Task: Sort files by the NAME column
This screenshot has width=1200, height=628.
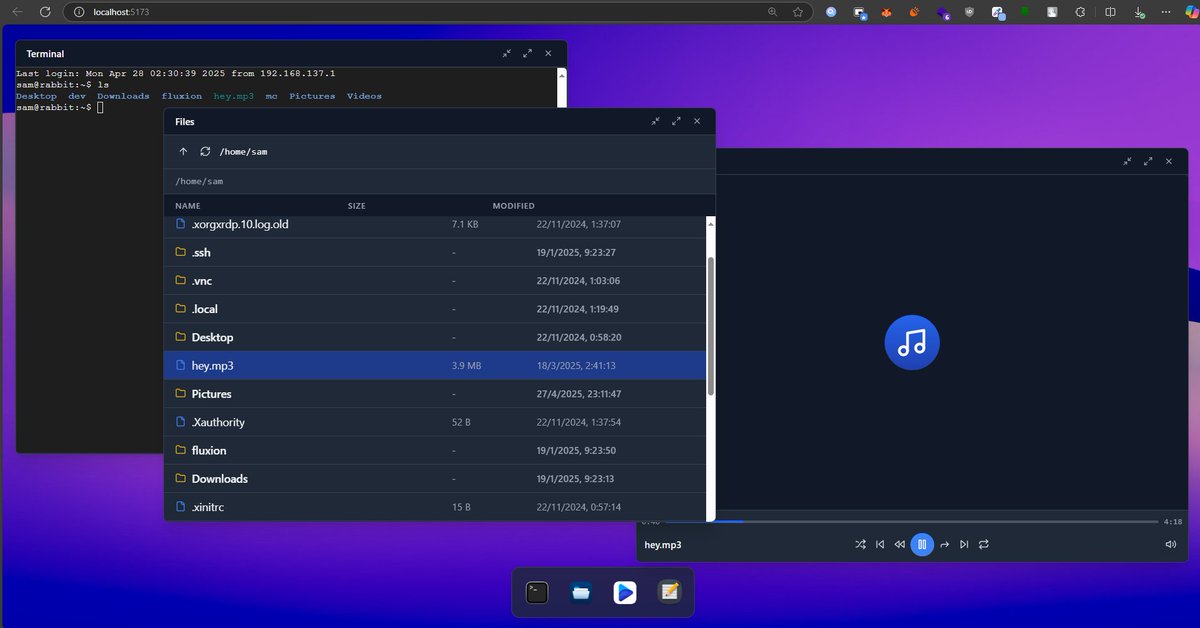Action: 188,206
